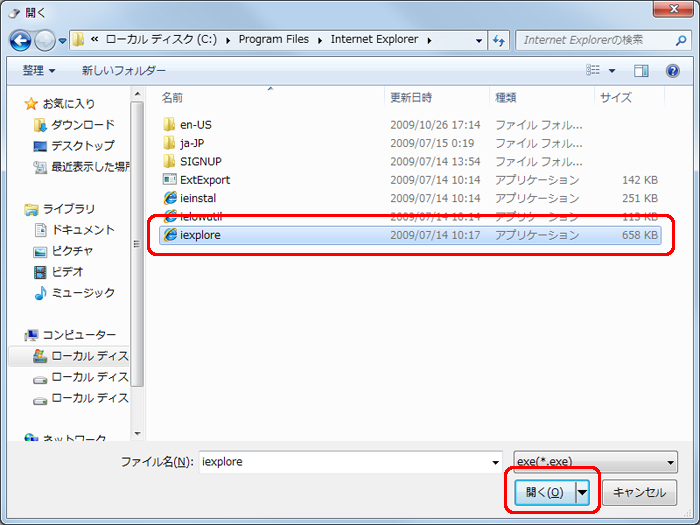700x525 pixels.
Task: Click navigation pane scroll down arrow
Action: pyautogui.click(x=138, y=433)
